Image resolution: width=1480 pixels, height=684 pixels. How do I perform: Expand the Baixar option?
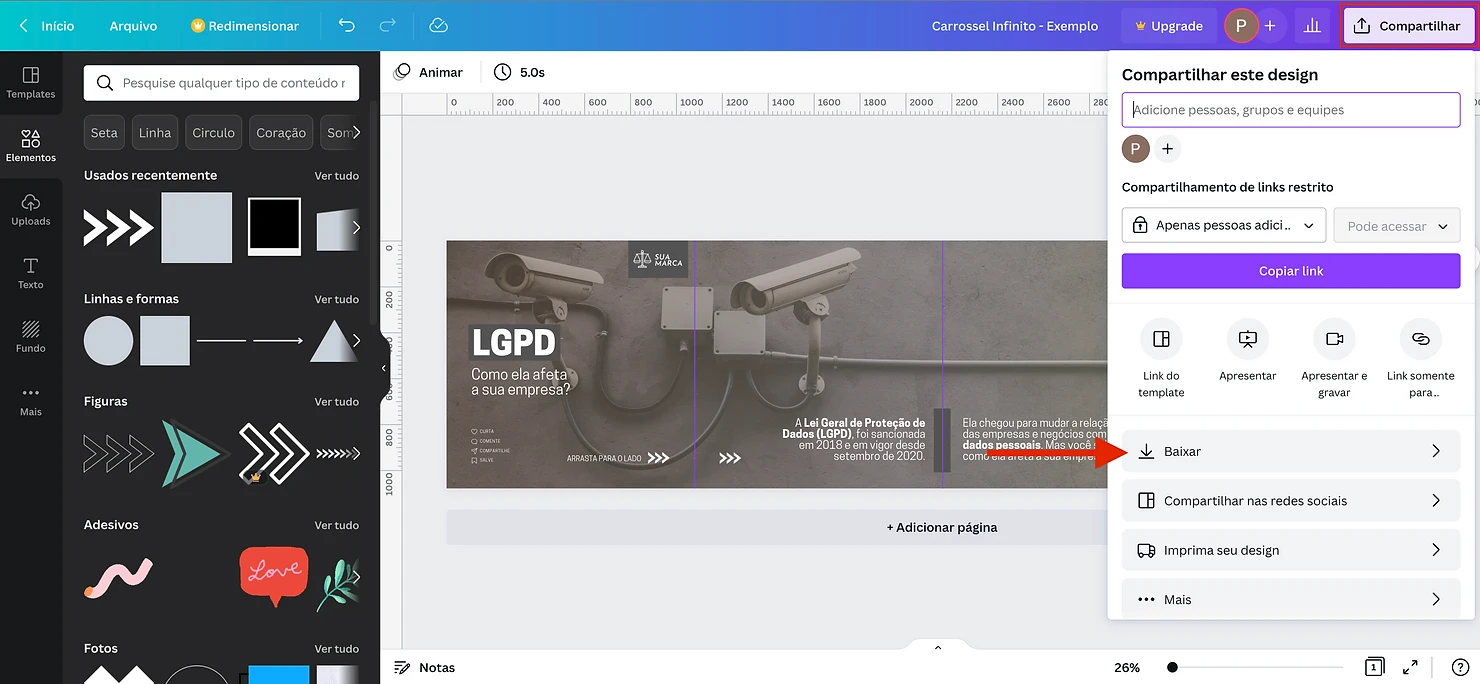[1291, 451]
